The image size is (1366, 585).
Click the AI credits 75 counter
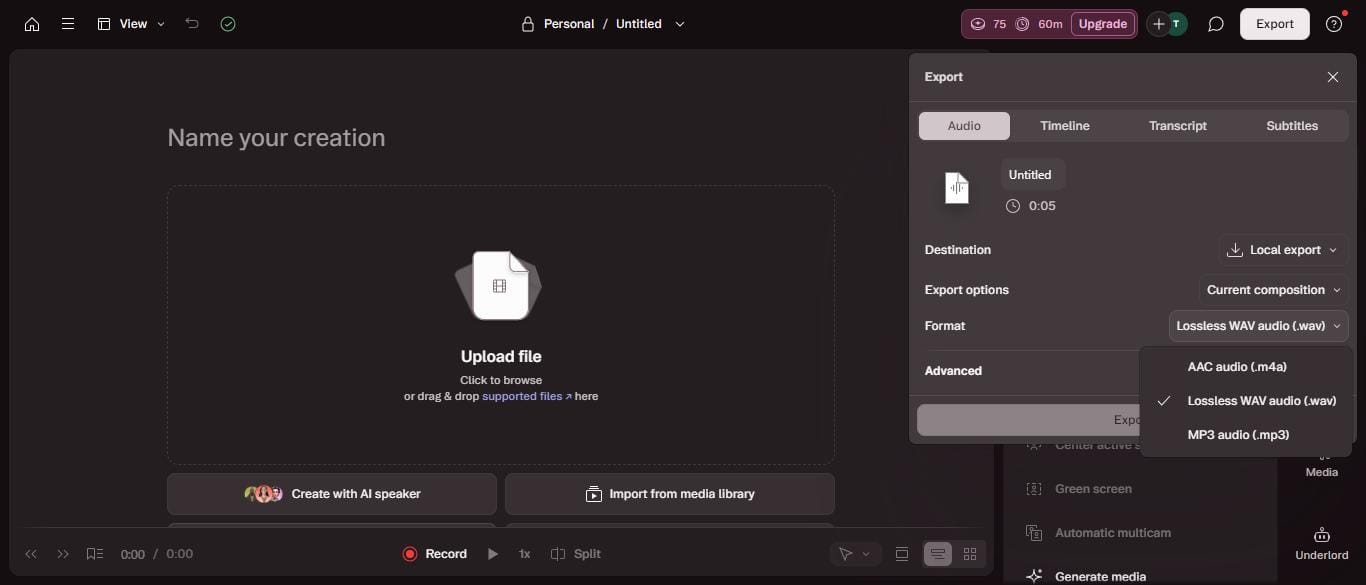(988, 24)
